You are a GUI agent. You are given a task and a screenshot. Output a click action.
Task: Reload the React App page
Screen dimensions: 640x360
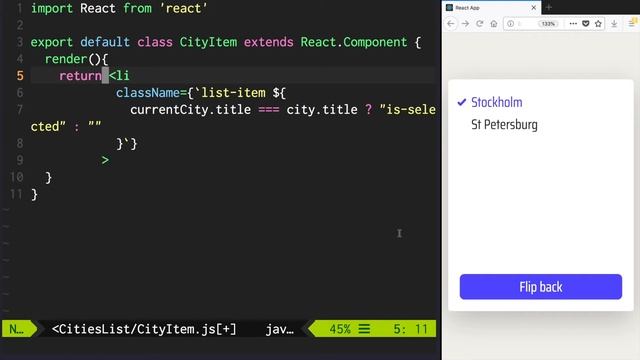pos(480,24)
